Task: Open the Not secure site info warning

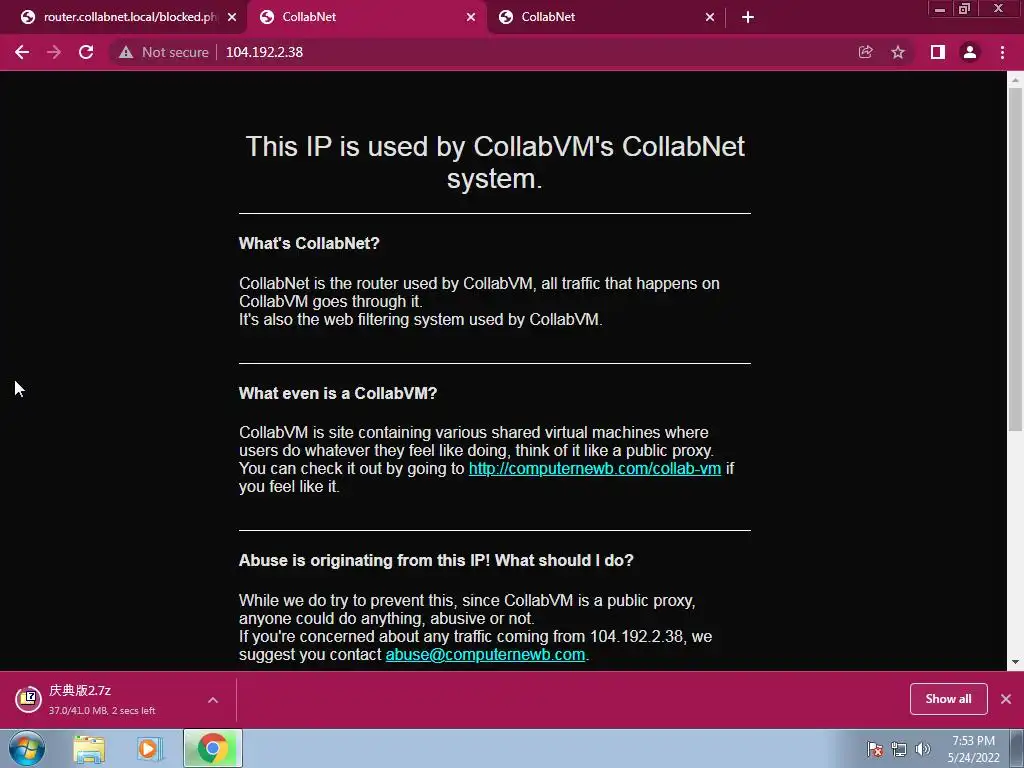Action: tap(164, 52)
